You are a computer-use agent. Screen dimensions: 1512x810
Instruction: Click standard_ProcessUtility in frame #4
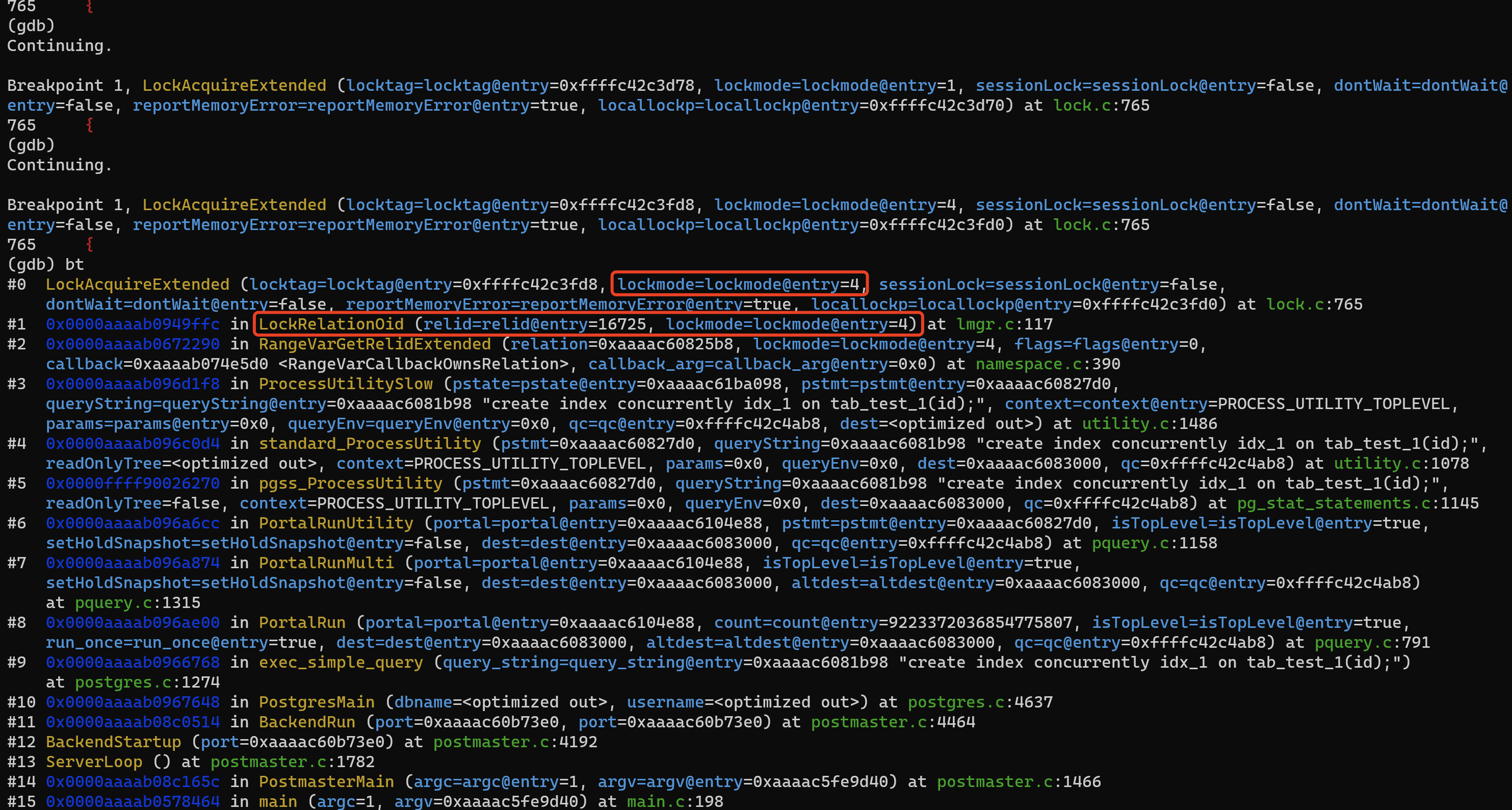tap(370, 443)
